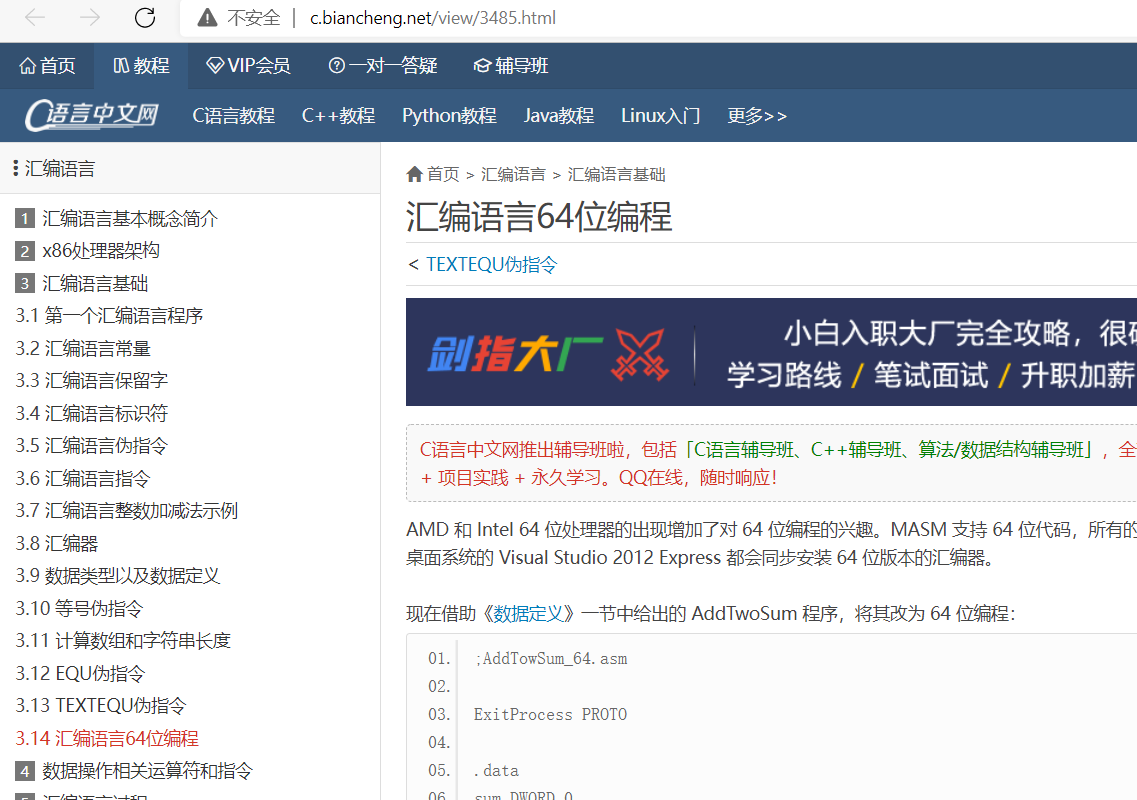Open VIP会员 in the top navigation
Image resolution: width=1137 pixels, height=800 pixels.
(248, 66)
